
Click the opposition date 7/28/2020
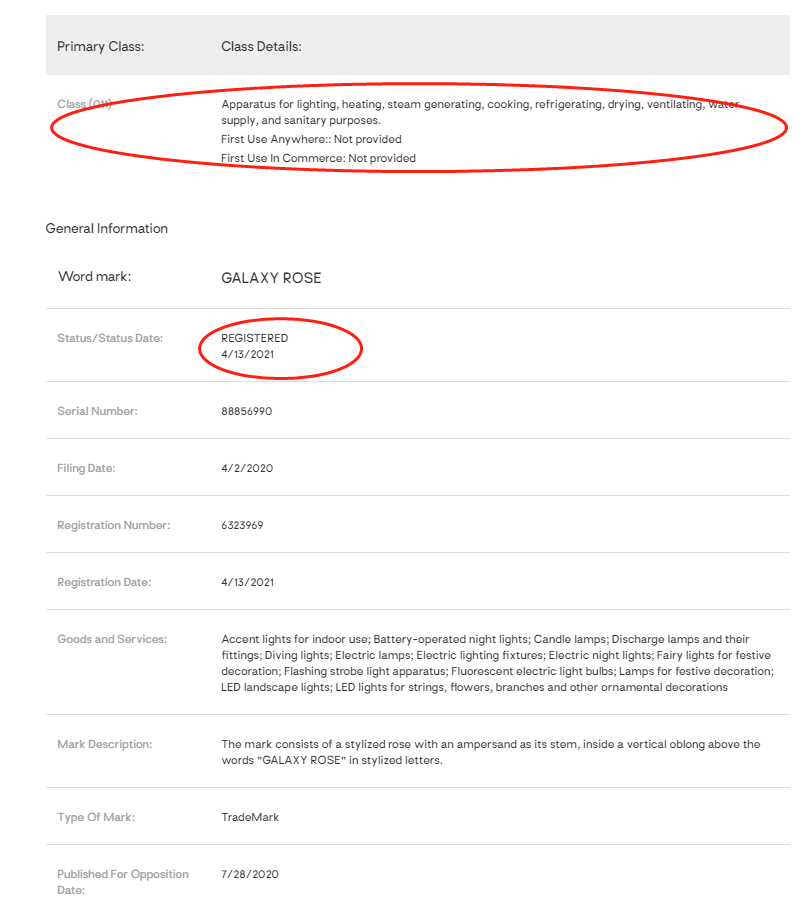coord(250,874)
